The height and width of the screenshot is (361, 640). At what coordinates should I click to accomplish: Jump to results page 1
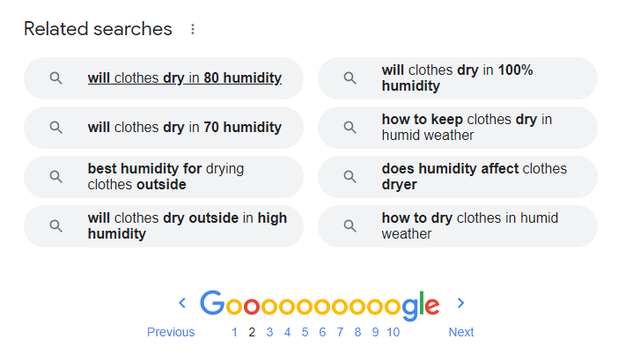click(234, 332)
